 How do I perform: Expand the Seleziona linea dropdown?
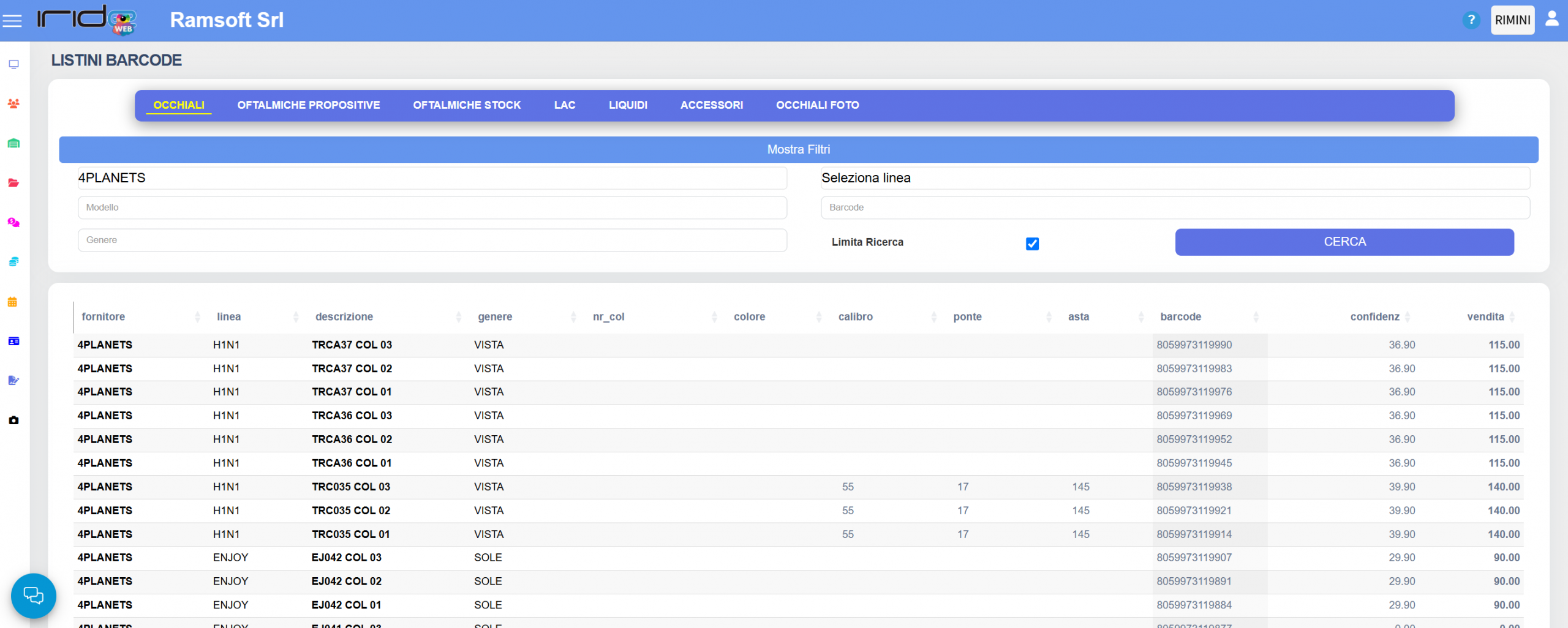click(1174, 178)
